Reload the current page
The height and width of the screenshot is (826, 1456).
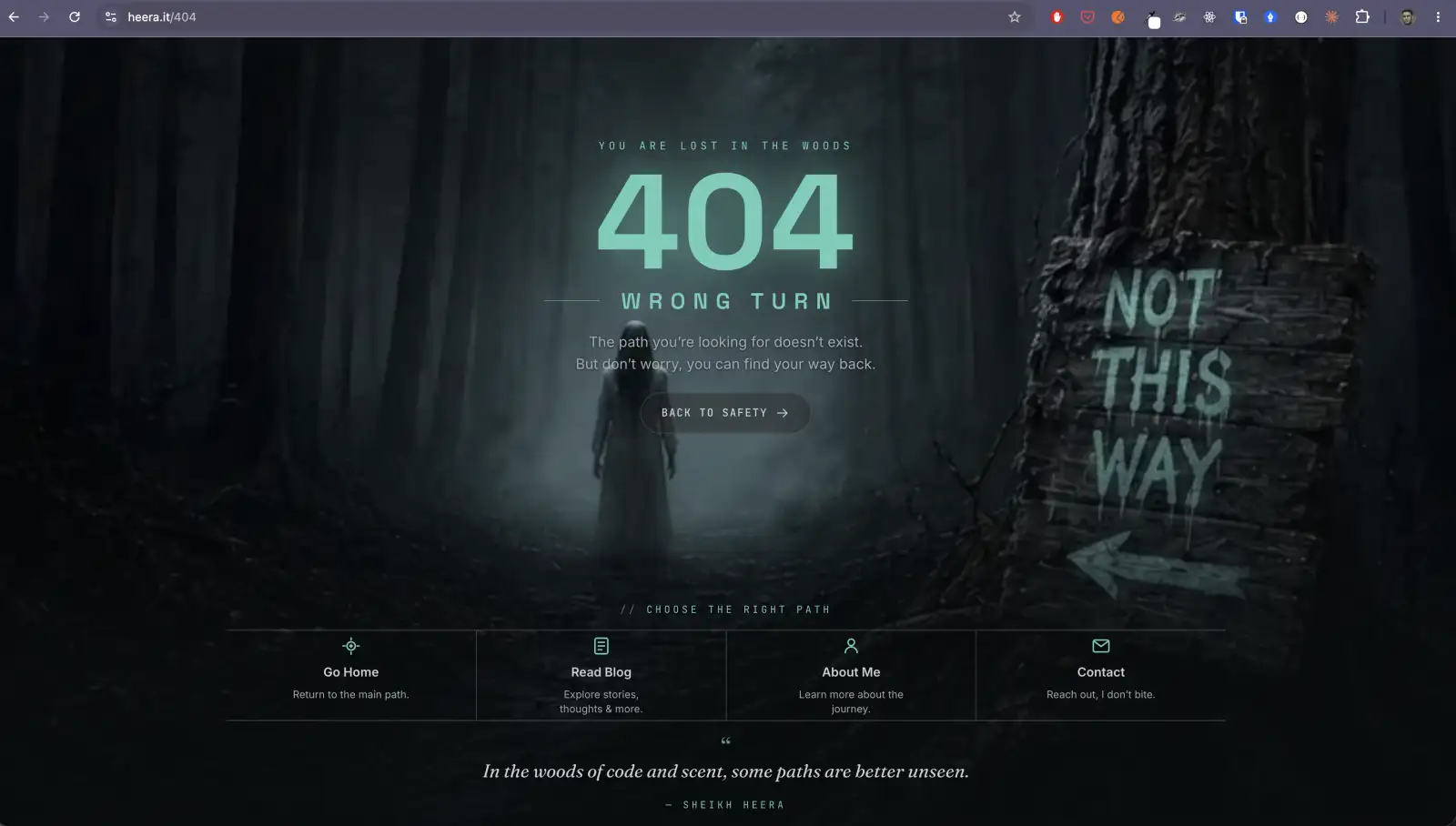tap(75, 16)
